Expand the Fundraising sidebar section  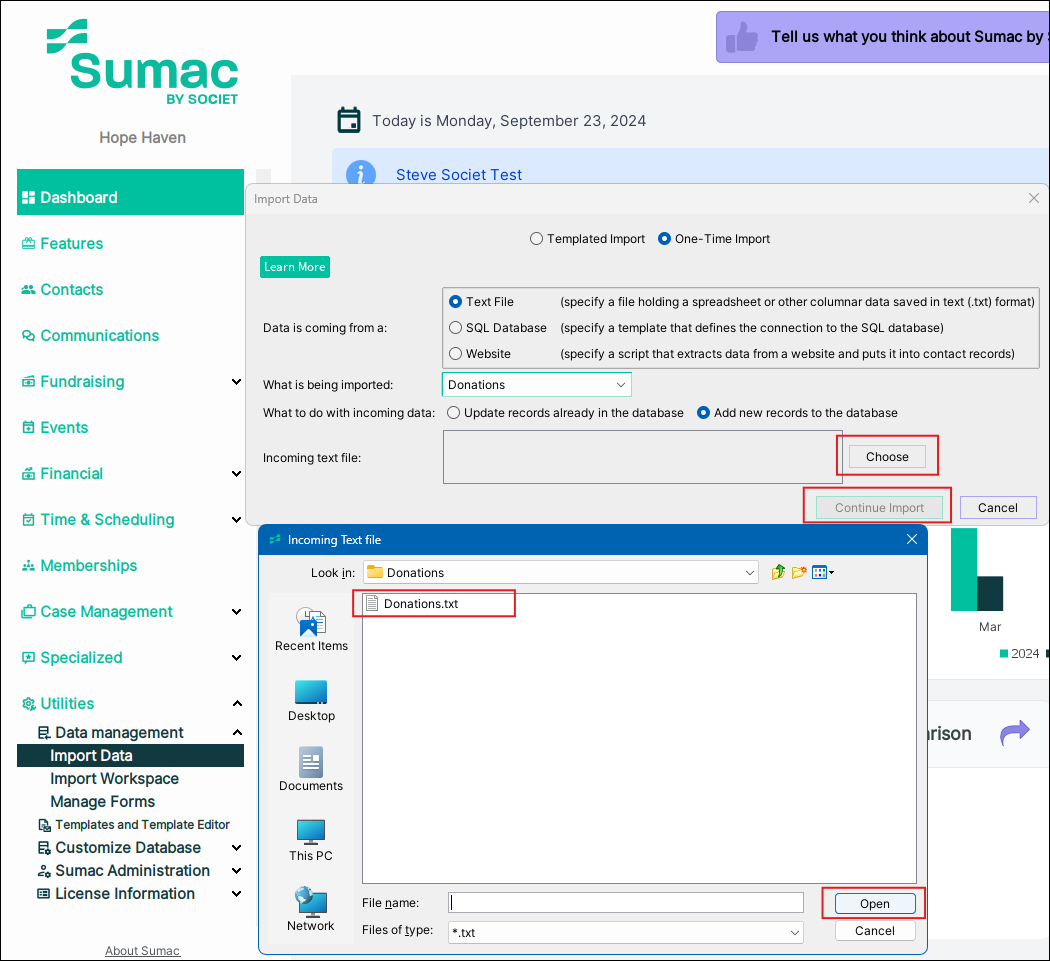click(x=236, y=382)
